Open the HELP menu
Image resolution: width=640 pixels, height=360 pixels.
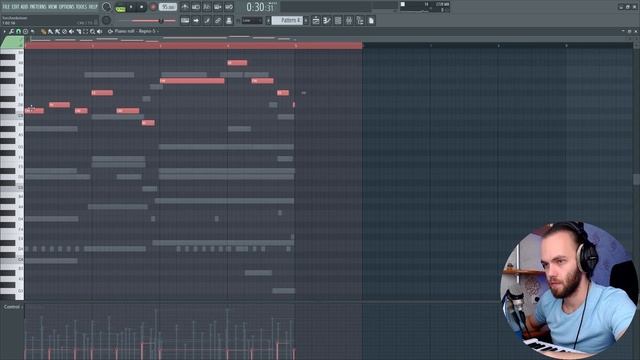[x=93, y=7]
